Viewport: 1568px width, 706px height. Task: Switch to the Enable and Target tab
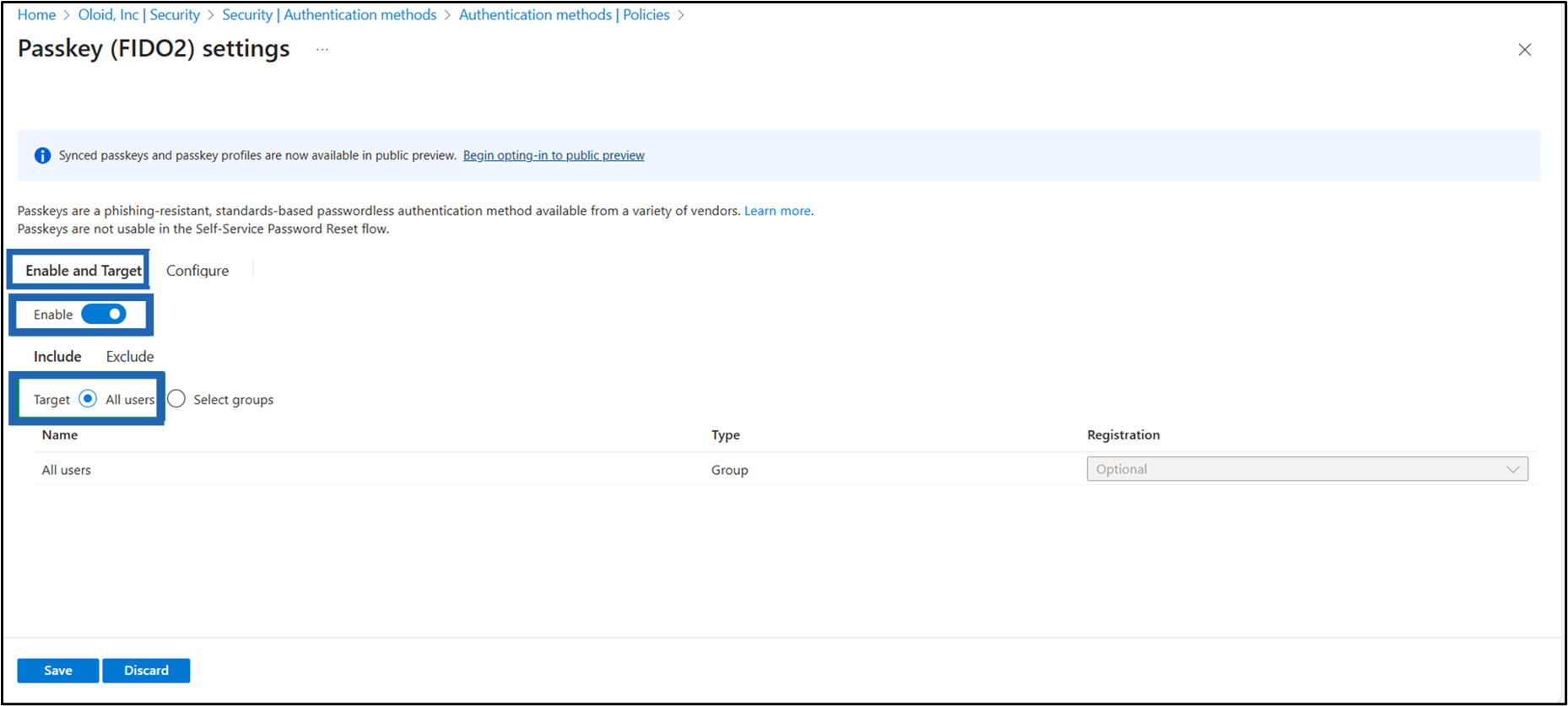pos(84,271)
